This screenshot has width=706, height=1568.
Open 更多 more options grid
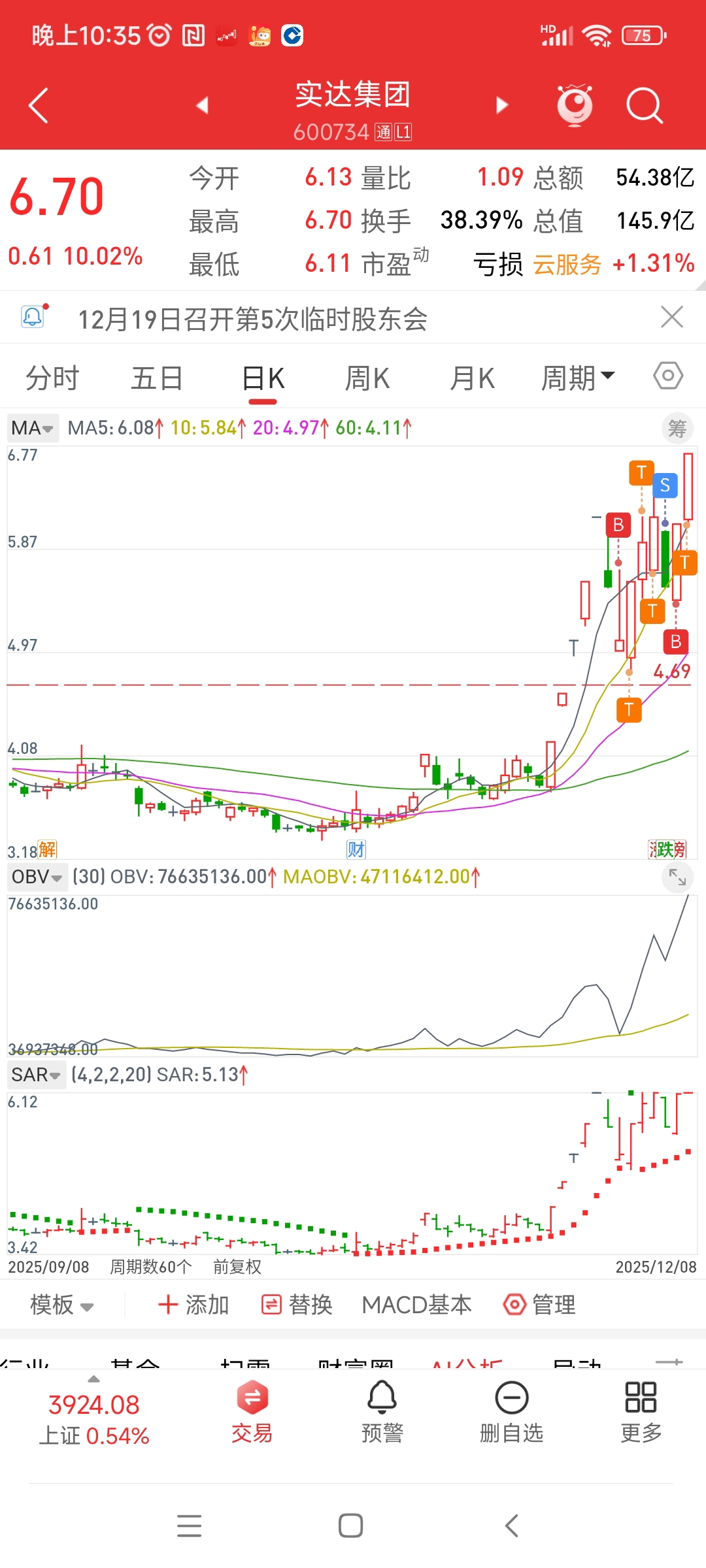click(641, 1411)
